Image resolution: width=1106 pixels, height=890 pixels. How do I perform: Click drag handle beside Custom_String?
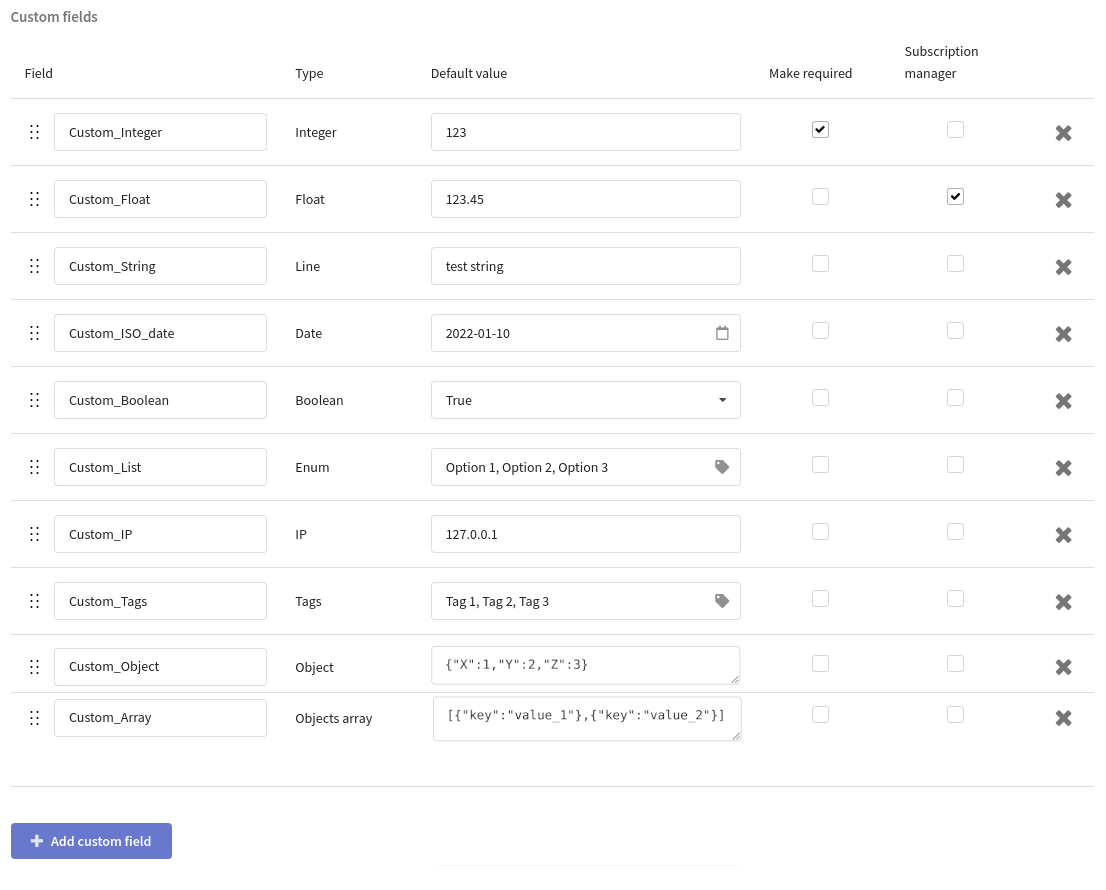(x=34, y=266)
